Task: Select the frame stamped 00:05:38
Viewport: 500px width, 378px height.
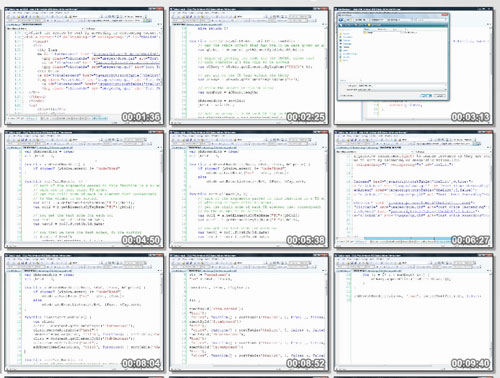Action: point(248,189)
